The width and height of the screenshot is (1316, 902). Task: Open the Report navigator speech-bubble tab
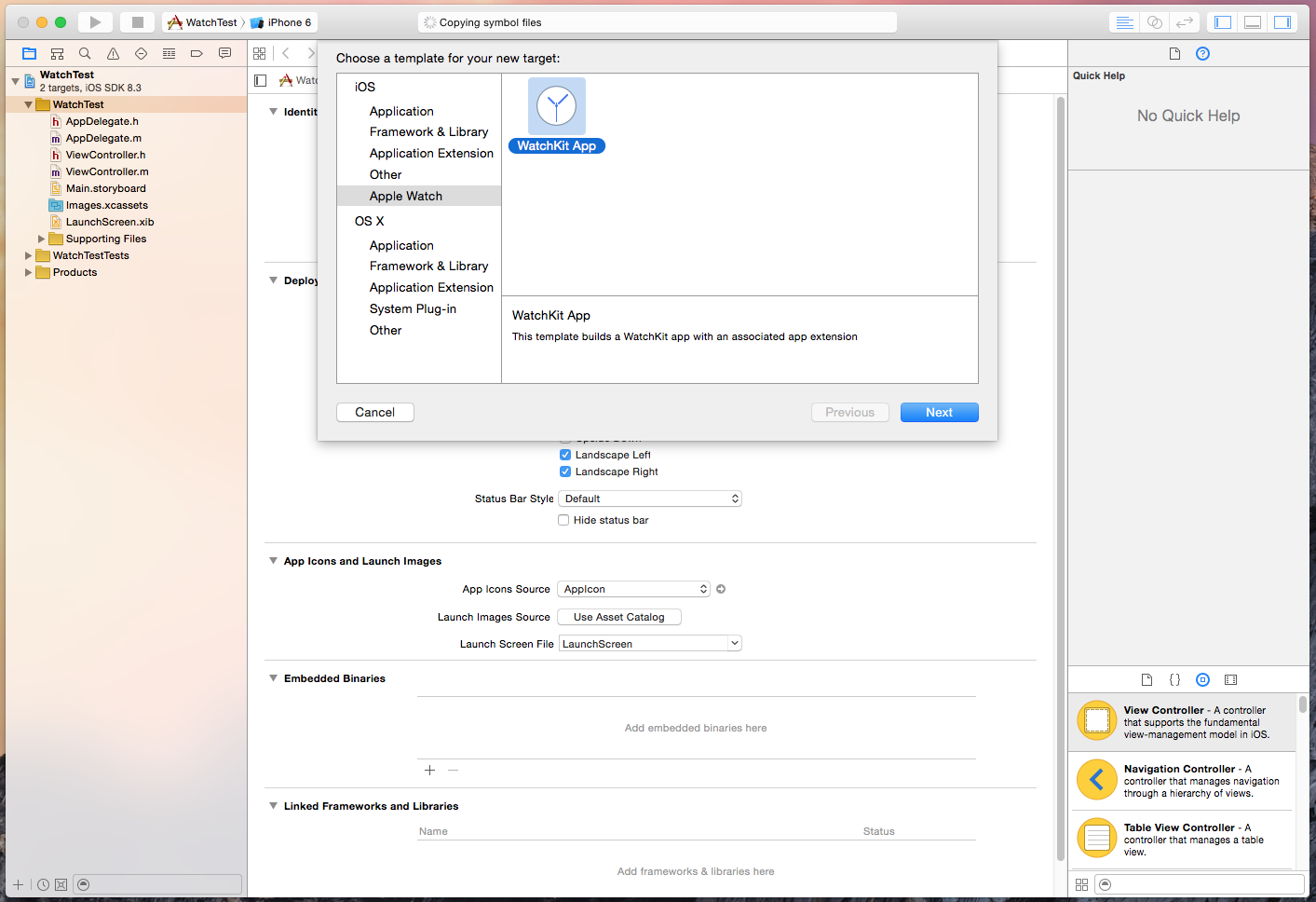(x=224, y=54)
